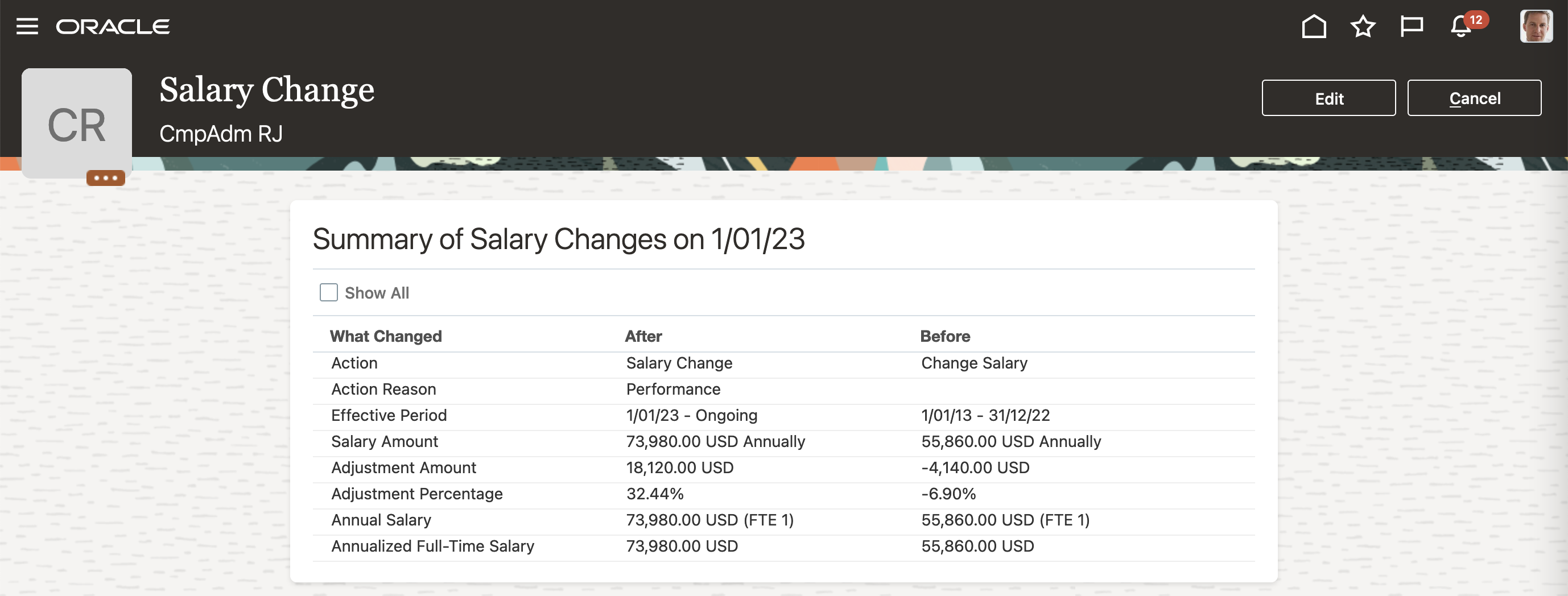Select the What Changed column header
The width and height of the screenshot is (1568, 596).
tap(386, 336)
